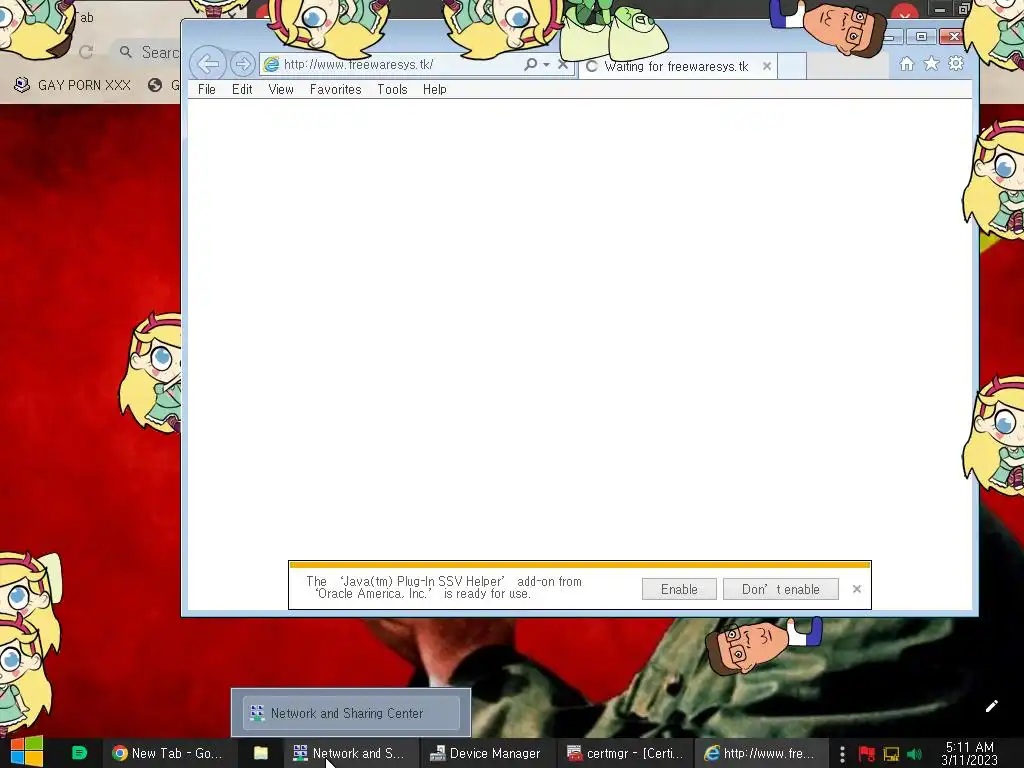The height and width of the screenshot is (768, 1024).
Task: Stop loading with address bar X button
Action: pos(562,64)
